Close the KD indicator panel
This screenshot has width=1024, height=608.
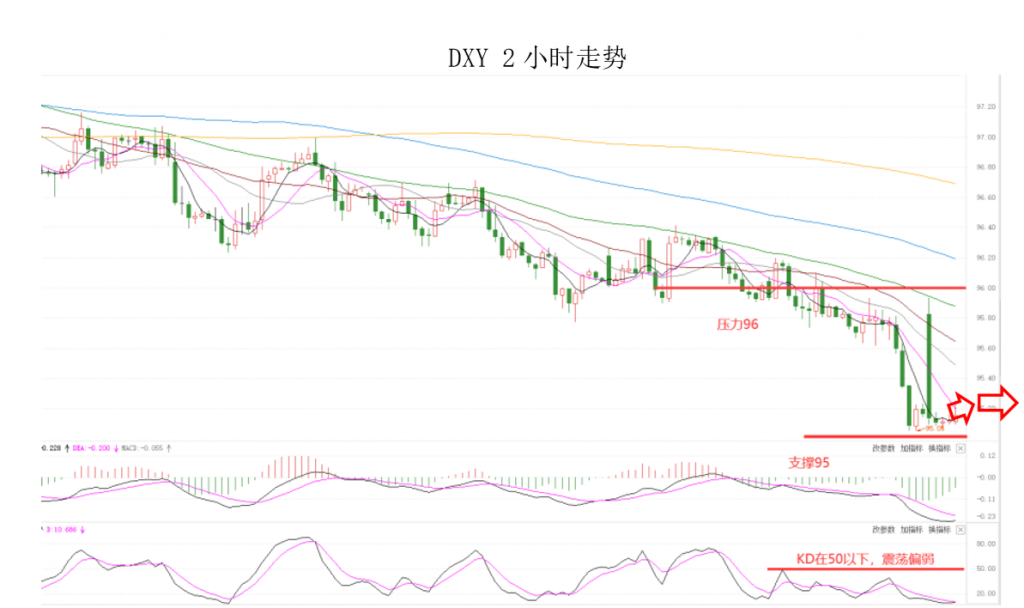tap(961, 530)
